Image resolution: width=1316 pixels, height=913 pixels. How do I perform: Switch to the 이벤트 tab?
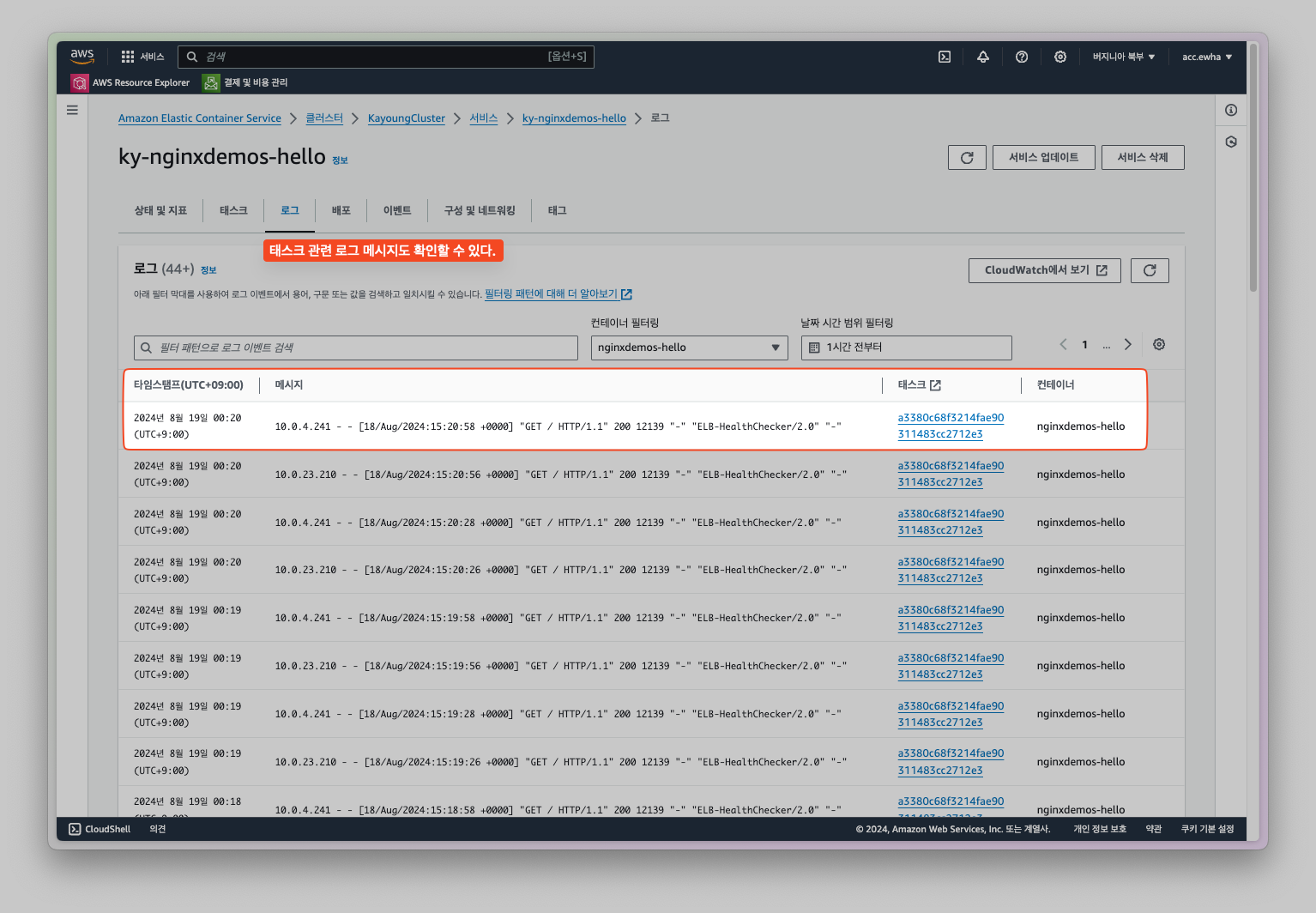tap(396, 210)
